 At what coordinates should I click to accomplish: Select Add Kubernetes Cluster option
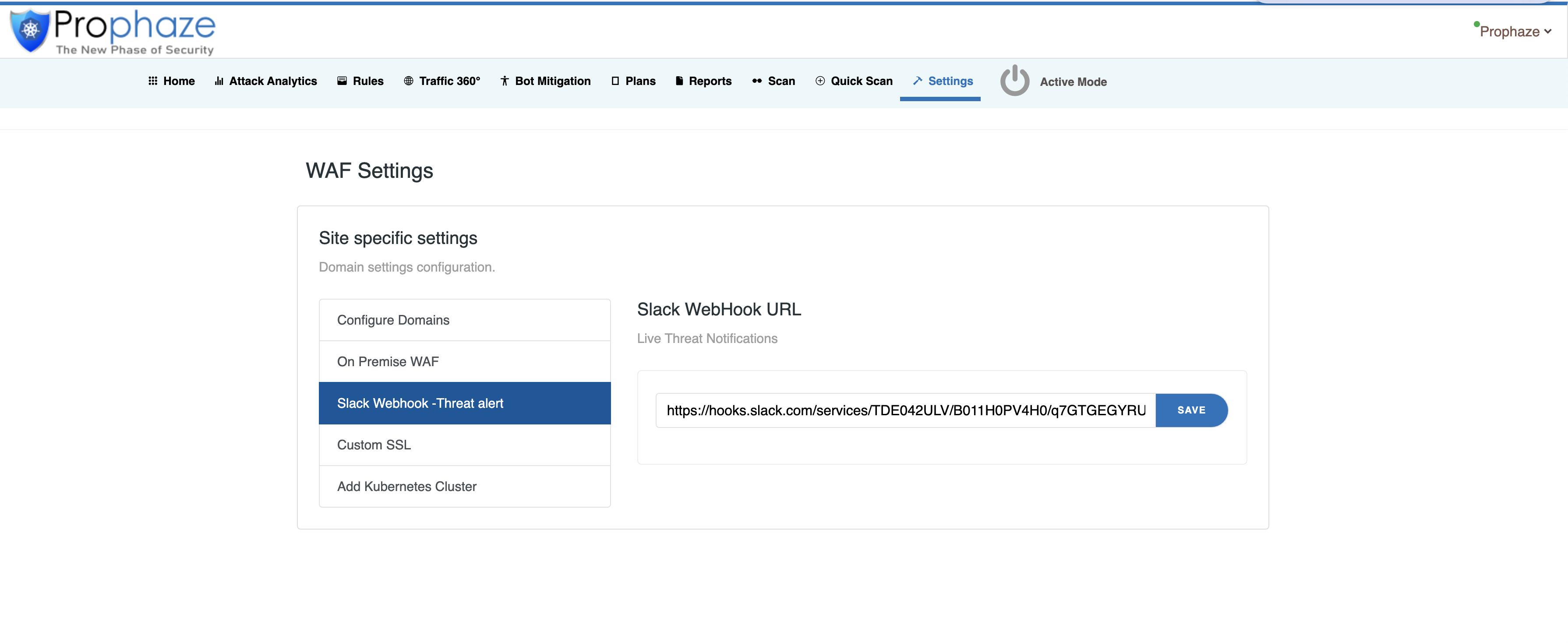[464, 487]
